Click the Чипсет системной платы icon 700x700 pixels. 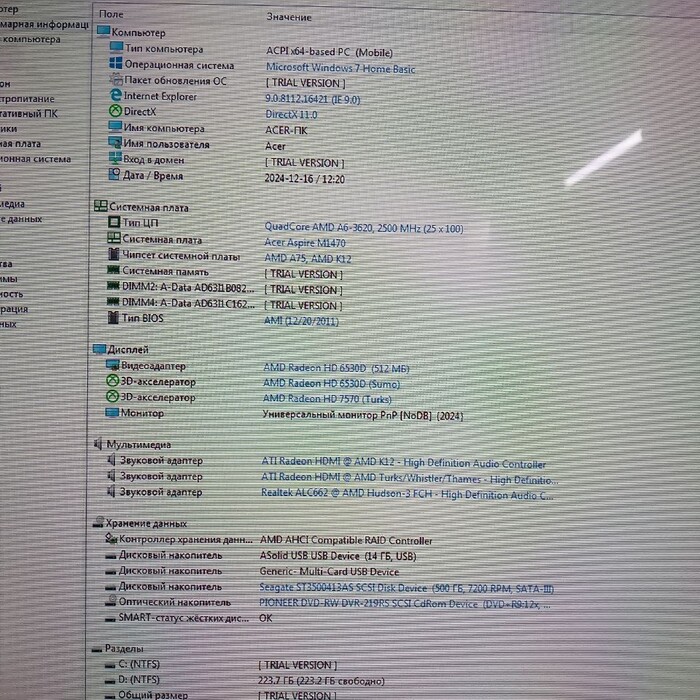coord(113,254)
